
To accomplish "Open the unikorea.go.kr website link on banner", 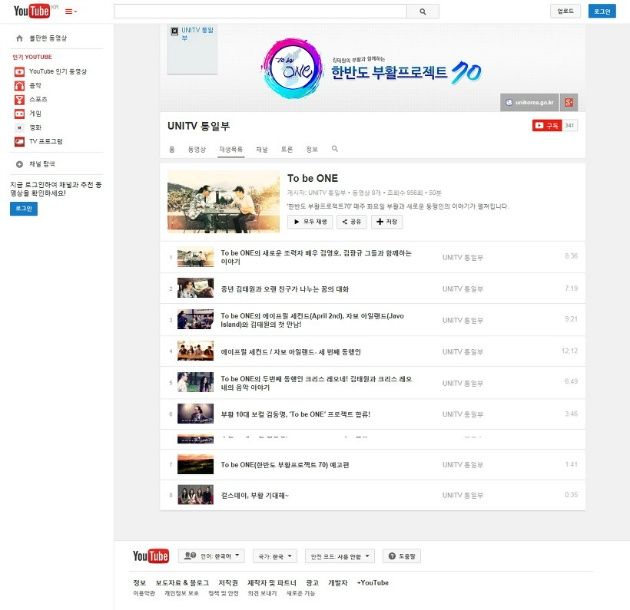I will point(530,102).
